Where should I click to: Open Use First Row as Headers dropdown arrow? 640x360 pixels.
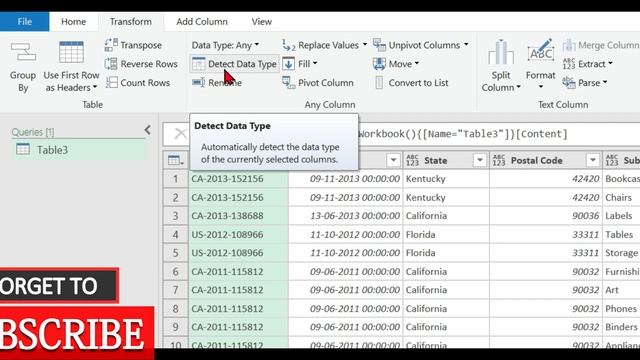(x=95, y=87)
